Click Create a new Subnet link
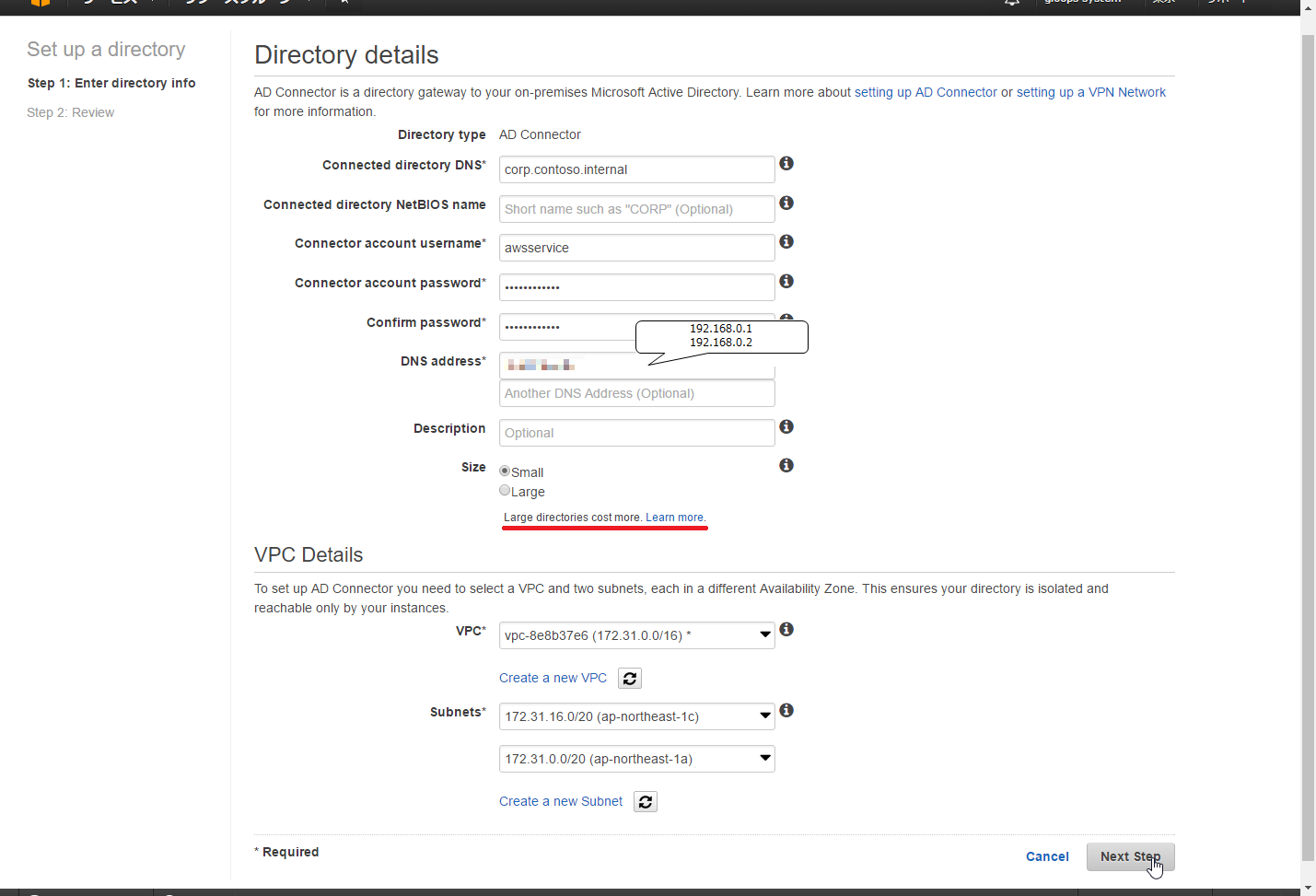1316x896 pixels. (561, 801)
